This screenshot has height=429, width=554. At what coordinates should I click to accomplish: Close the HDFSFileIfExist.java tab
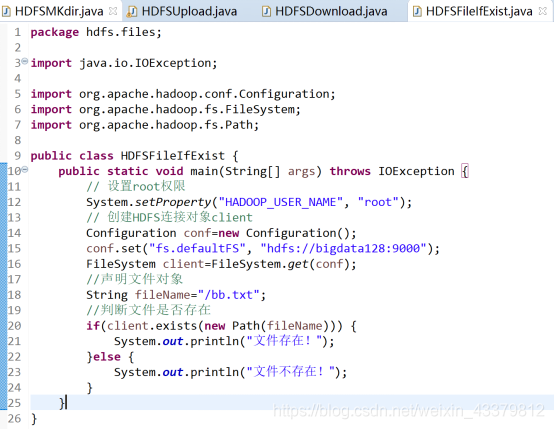point(543,11)
